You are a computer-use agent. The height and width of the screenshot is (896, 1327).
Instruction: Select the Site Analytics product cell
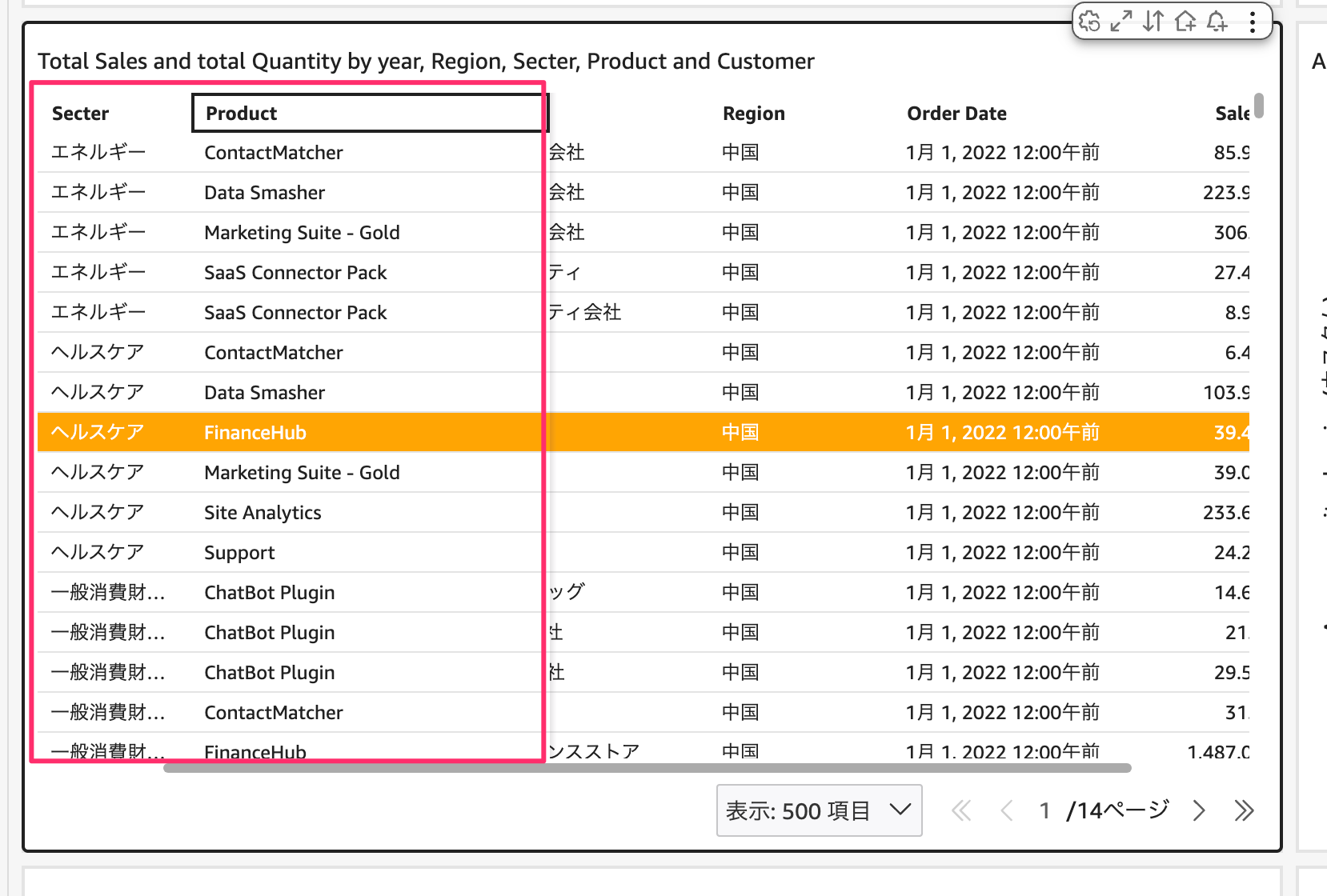tap(263, 513)
